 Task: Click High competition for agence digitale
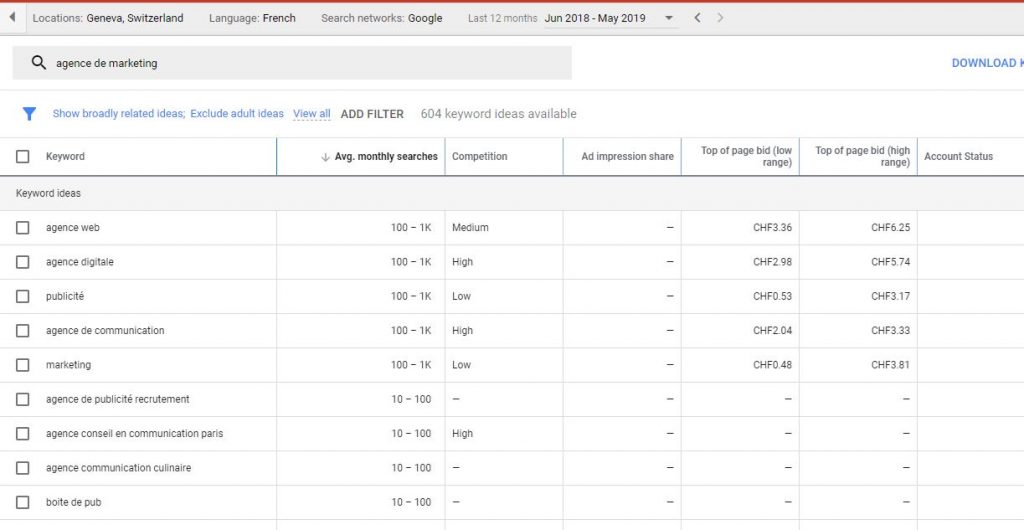point(462,262)
